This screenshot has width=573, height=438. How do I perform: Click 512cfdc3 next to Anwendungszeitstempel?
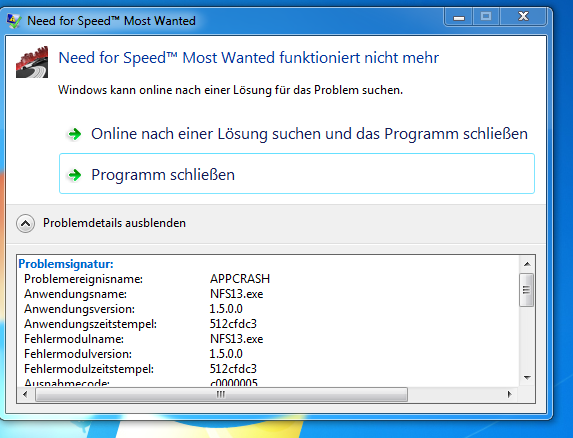pyautogui.click(x=233, y=324)
